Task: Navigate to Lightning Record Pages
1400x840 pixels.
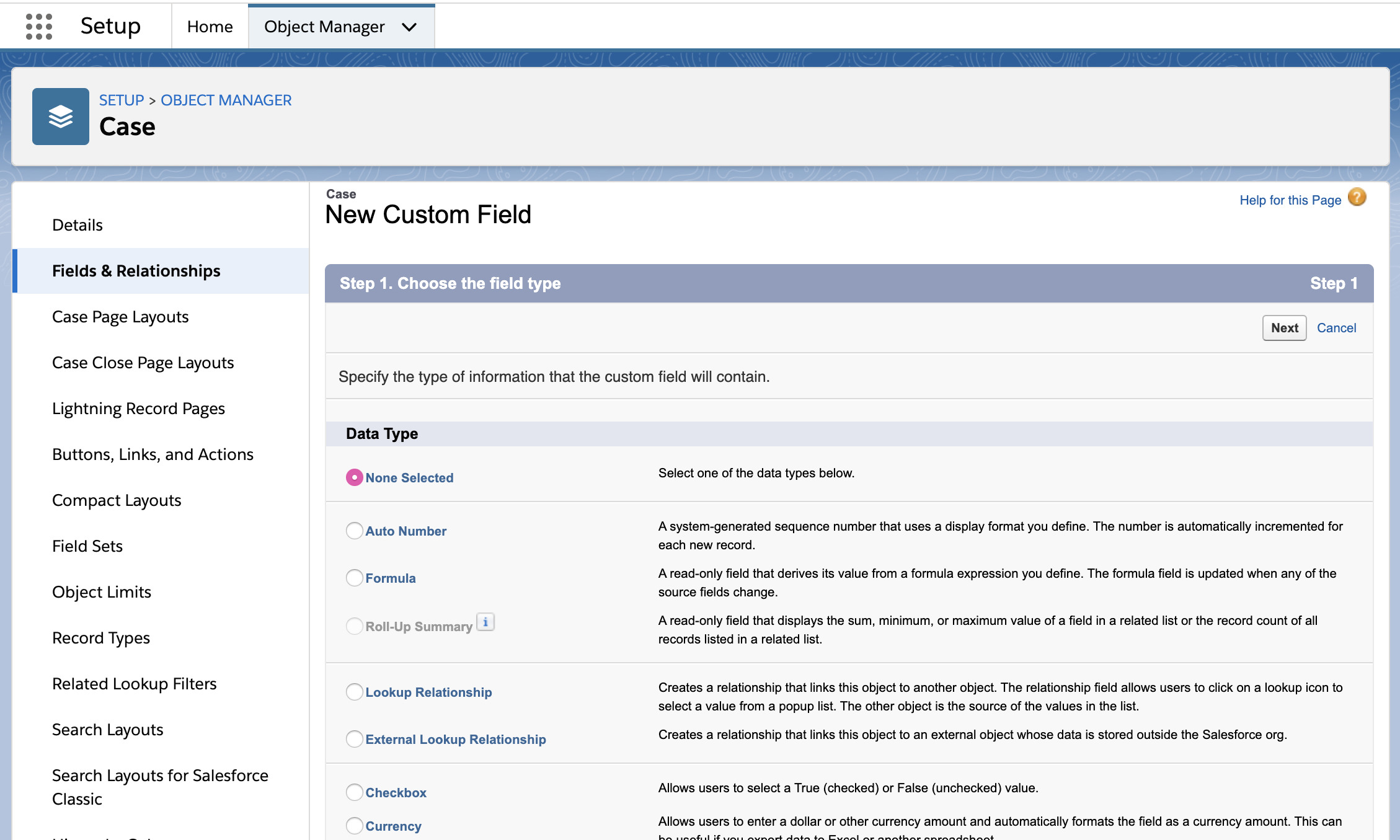Action: tap(138, 408)
